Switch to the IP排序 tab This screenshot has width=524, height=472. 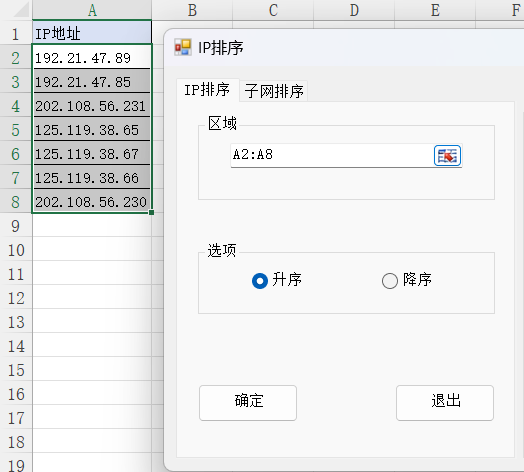(207, 90)
